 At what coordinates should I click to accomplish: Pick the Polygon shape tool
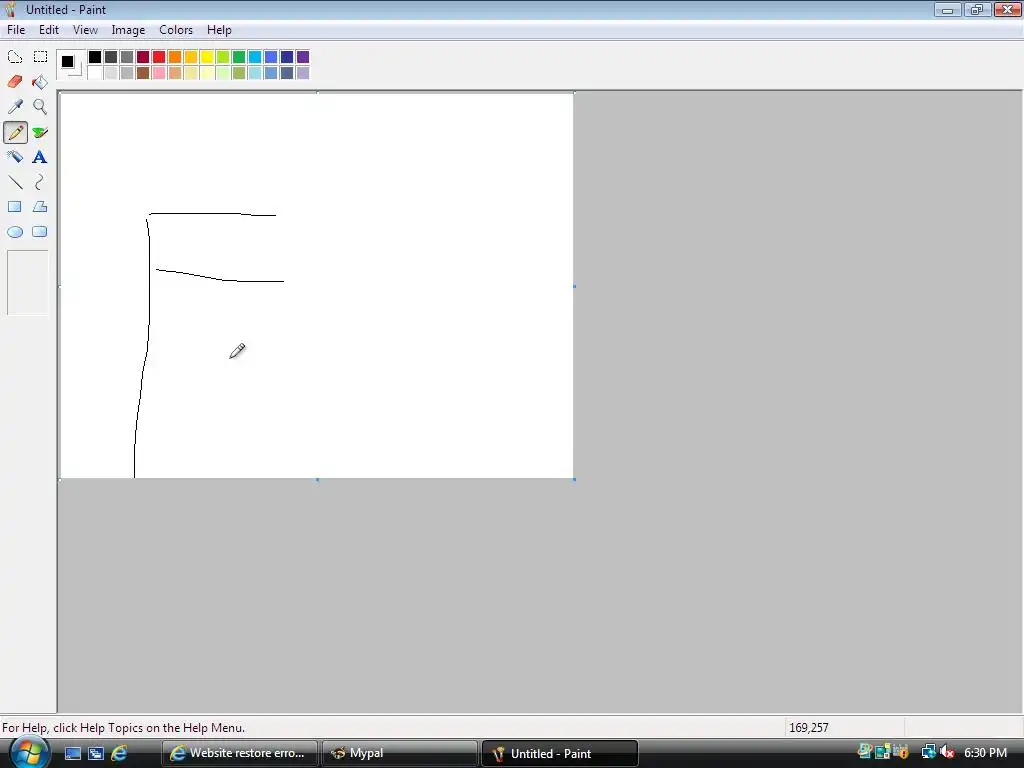40,207
